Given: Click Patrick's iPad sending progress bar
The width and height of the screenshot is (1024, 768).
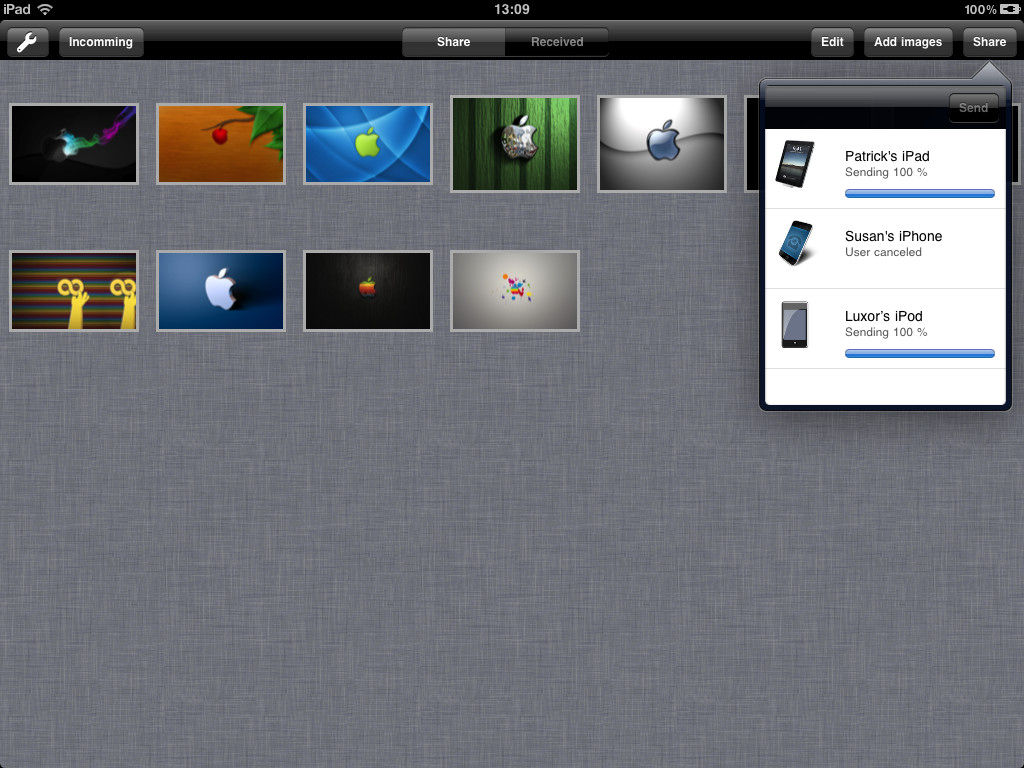Looking at the screenshot, I should pos(920,193).
